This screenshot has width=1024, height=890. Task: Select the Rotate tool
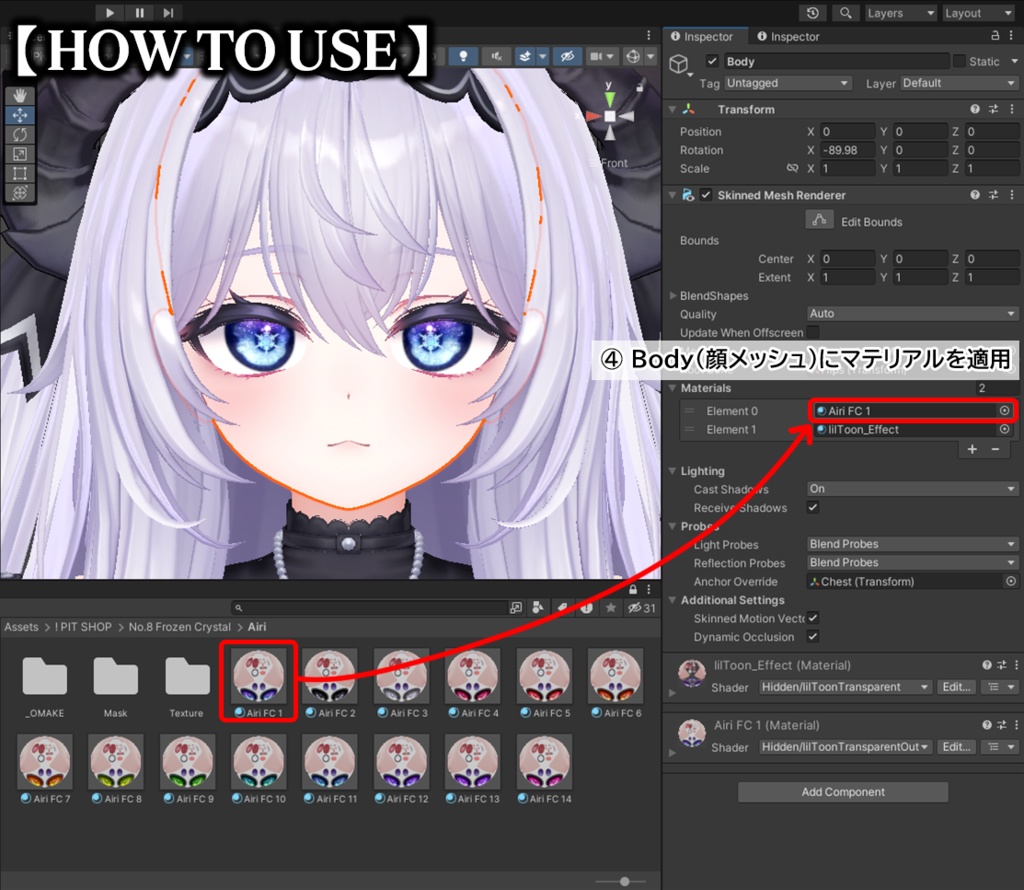coord(20,135)
